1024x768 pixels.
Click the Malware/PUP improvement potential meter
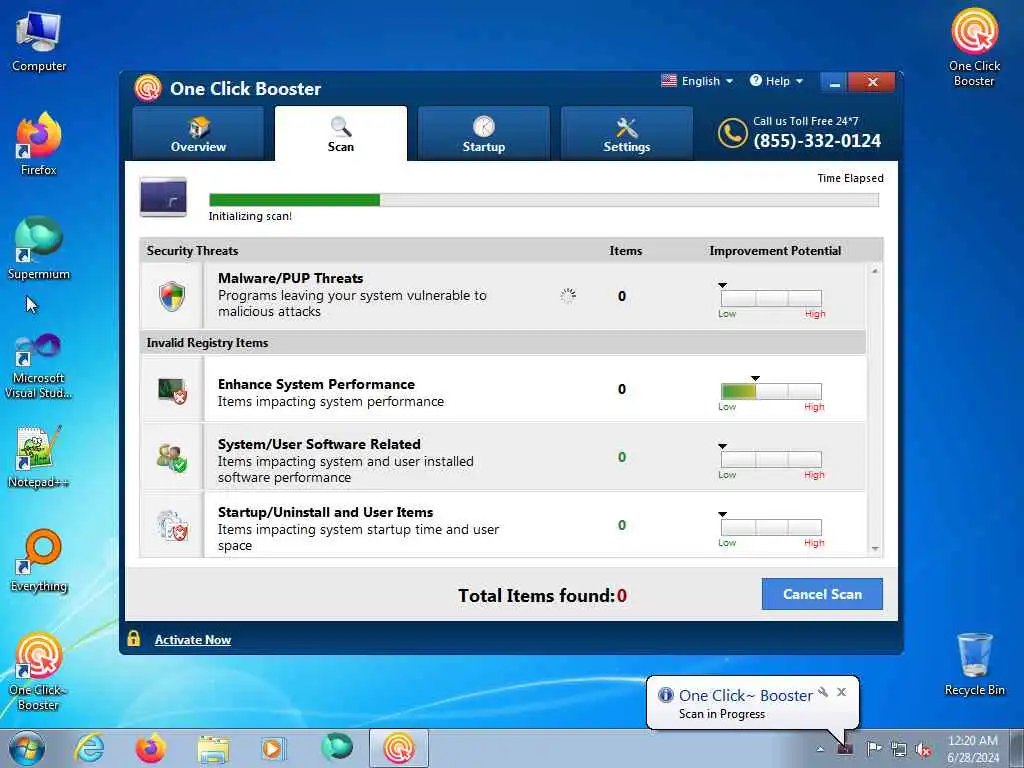tap(771, 298)
